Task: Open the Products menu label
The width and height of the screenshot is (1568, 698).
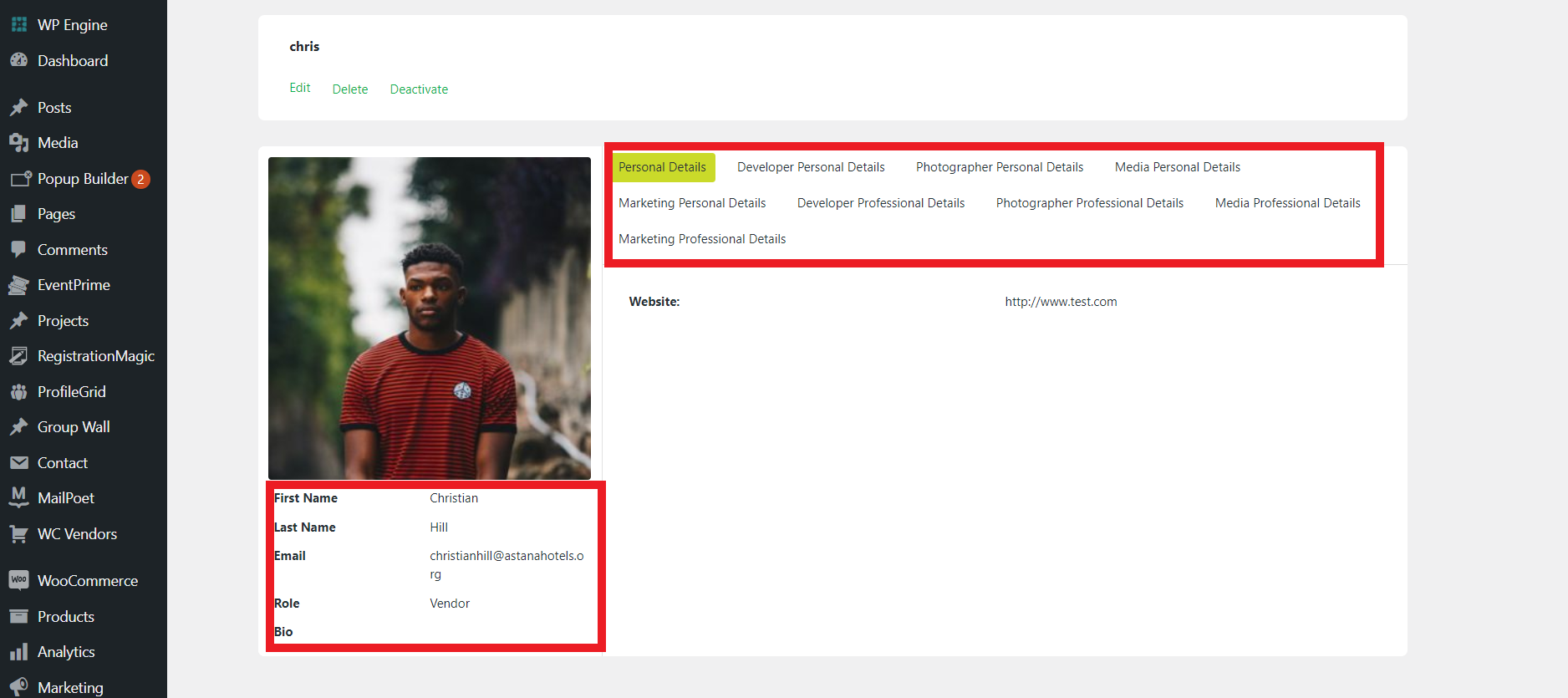Action: click(x=66, y=616)
